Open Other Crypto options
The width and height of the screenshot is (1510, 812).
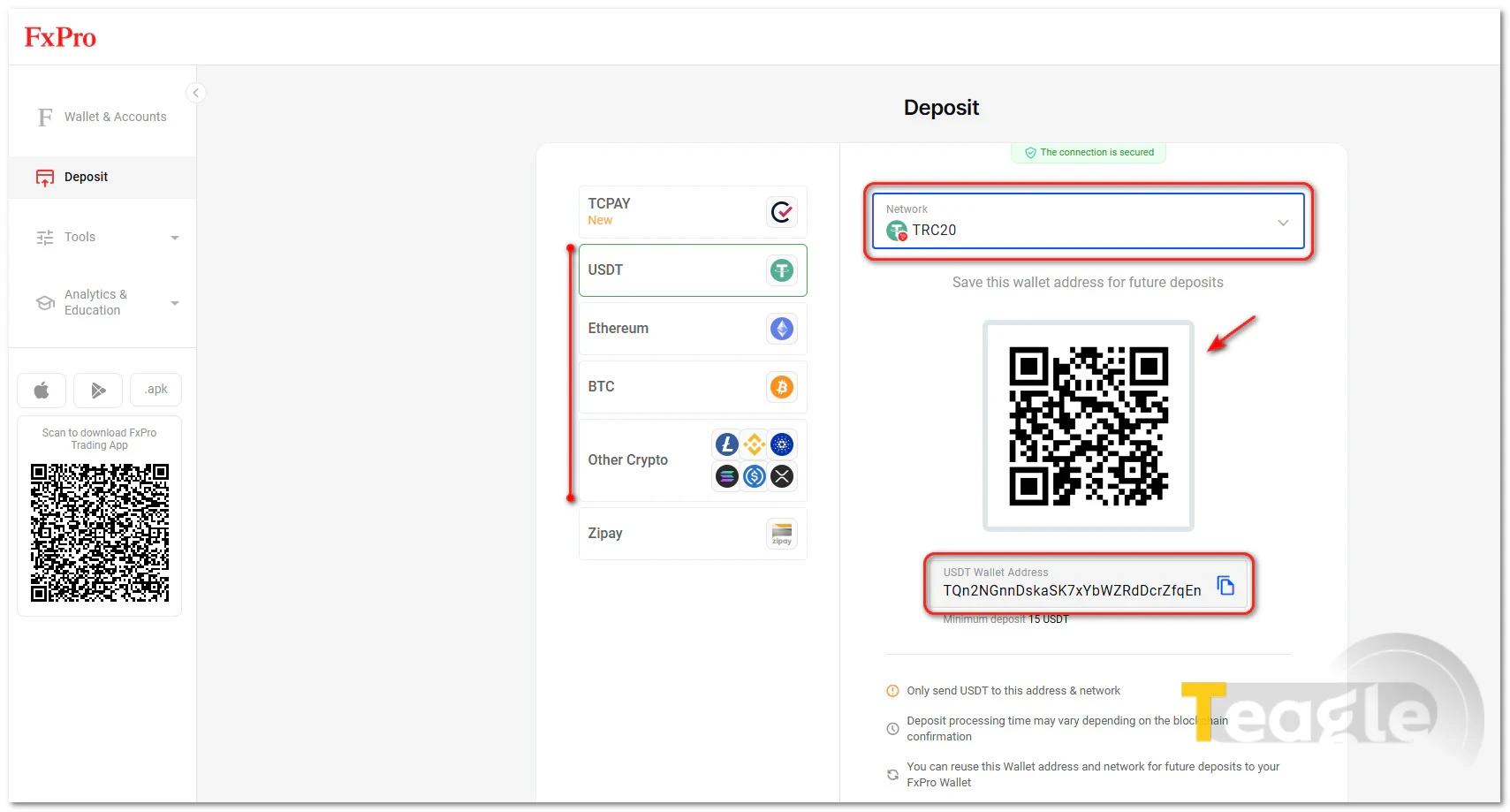point(693,460)
